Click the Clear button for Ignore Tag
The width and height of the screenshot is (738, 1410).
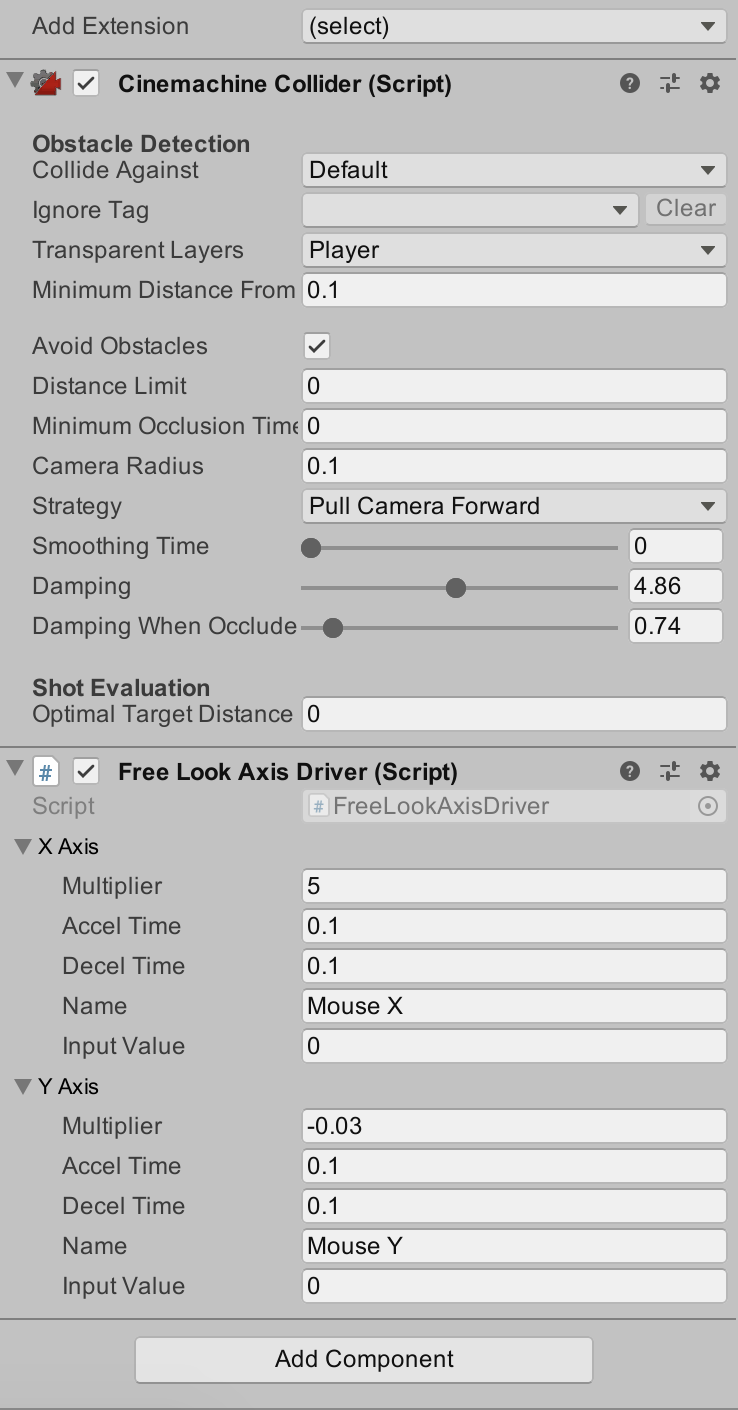(686, 209)
